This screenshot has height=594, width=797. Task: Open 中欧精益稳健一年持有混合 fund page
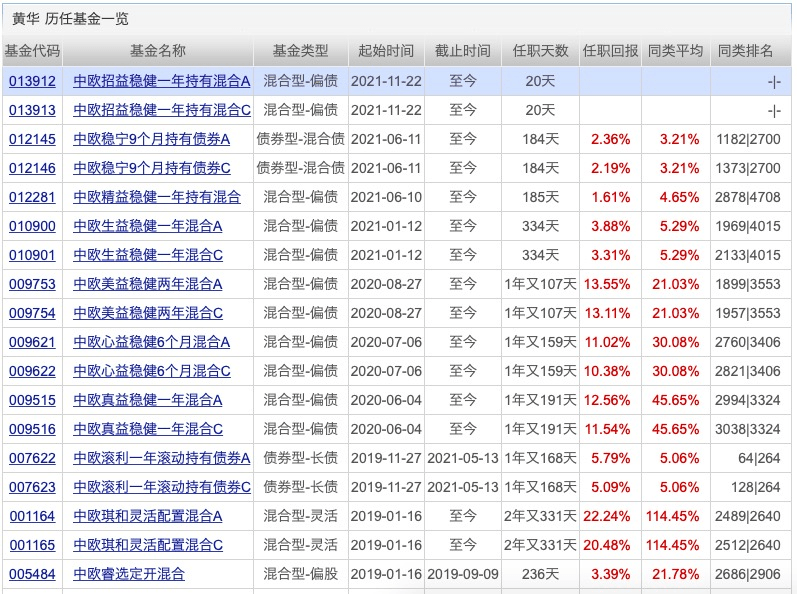(x=157, y=197)
